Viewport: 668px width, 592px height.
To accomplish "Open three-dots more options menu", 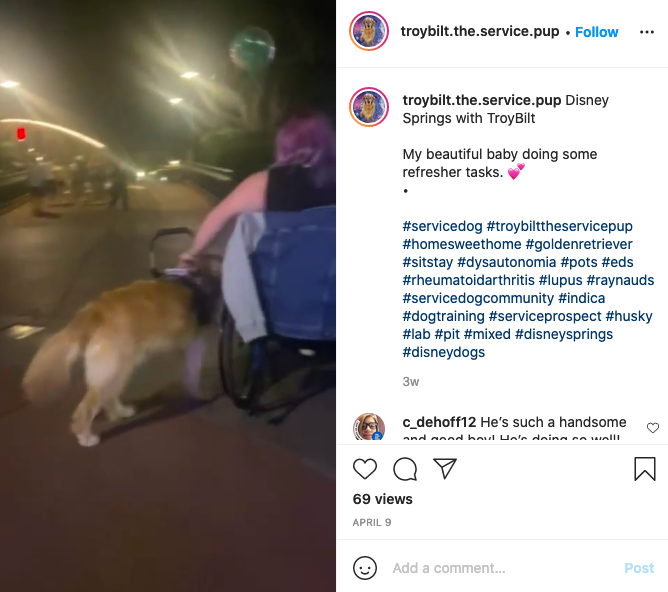I will tap(647, 32).
